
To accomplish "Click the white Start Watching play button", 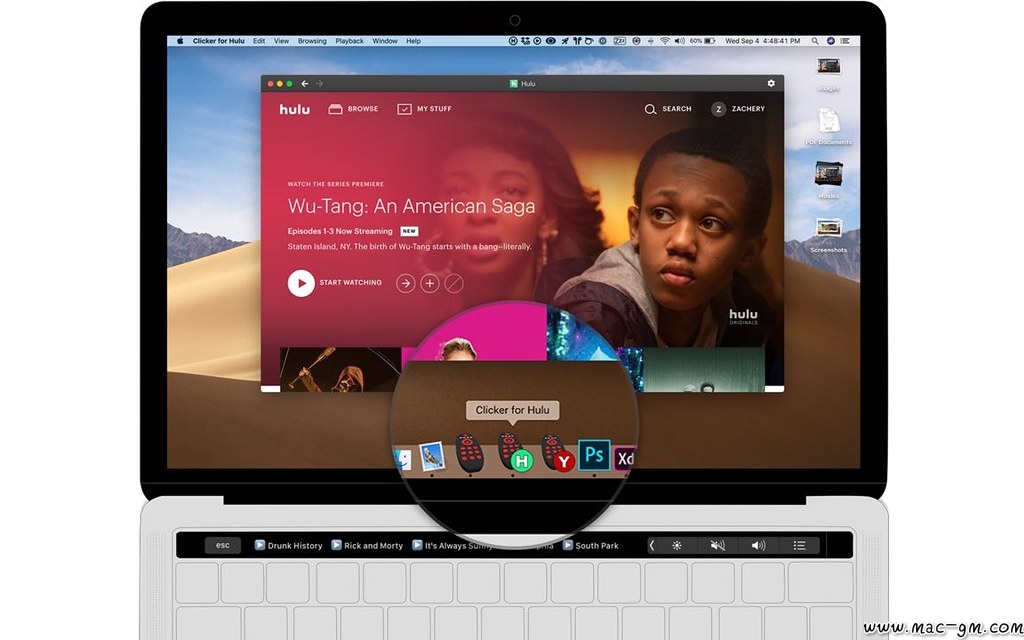I will click(x=301, y=283).
